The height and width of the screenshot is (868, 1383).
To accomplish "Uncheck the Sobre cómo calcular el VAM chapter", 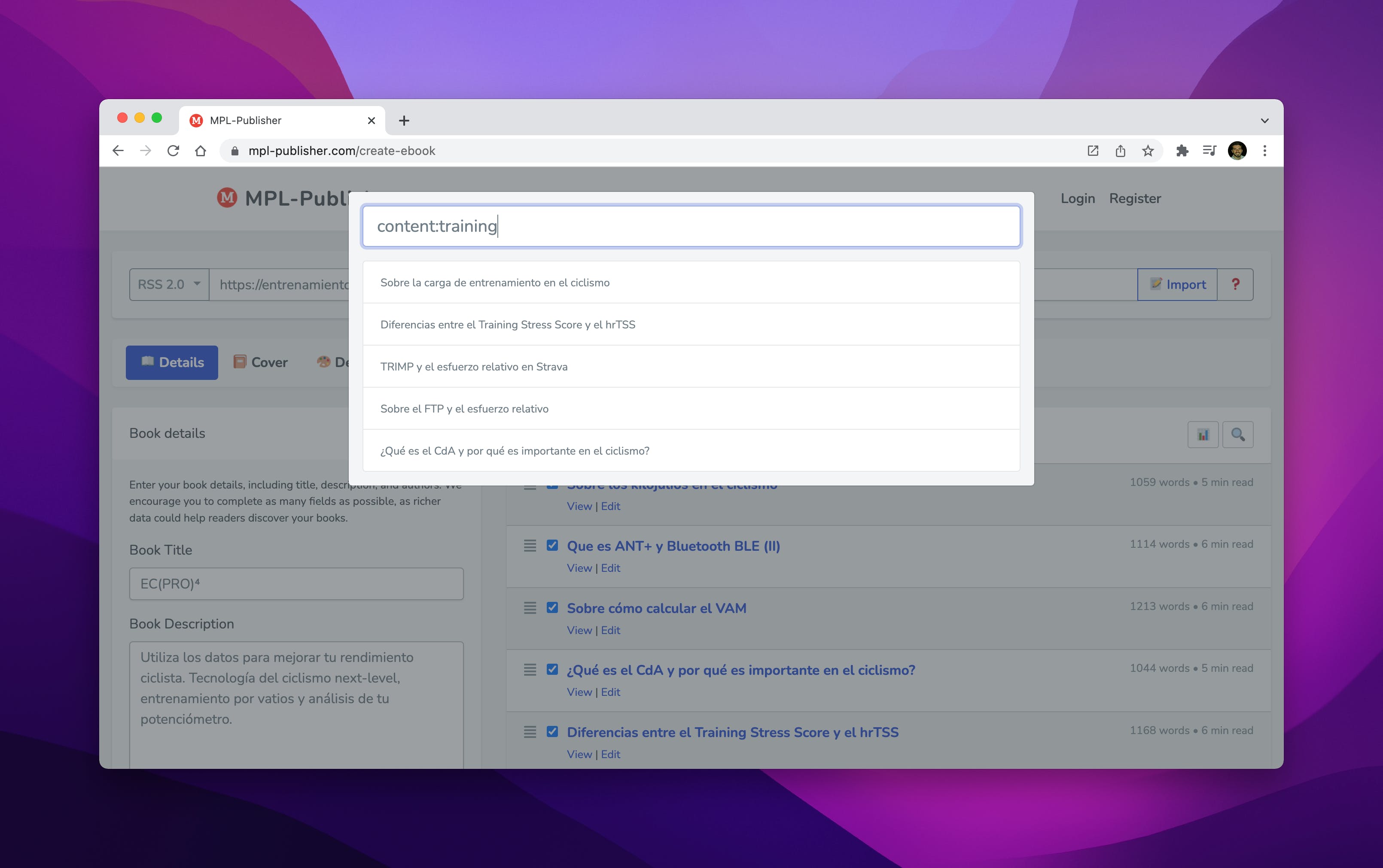I will point(552,607).
